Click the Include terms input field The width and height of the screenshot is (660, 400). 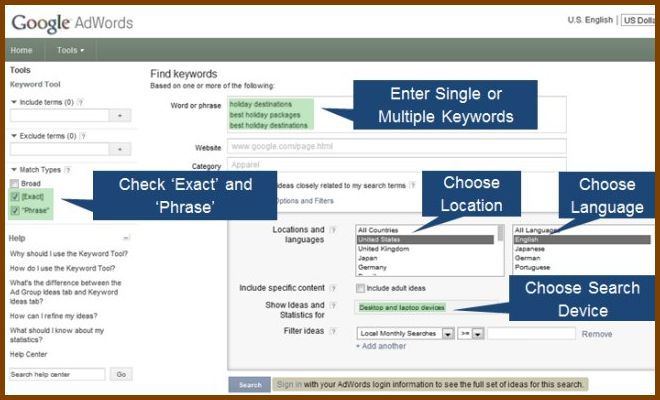[x=59, y=115]
